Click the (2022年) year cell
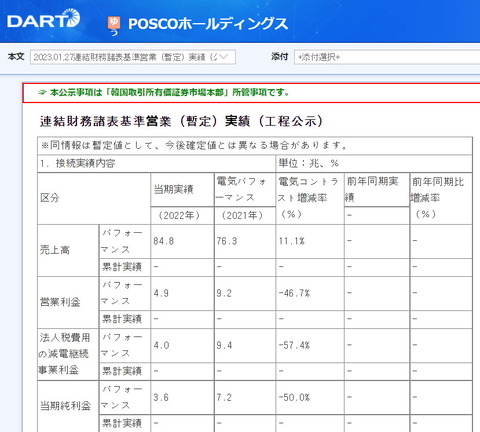The image size is (480, 432). [182, 215]
